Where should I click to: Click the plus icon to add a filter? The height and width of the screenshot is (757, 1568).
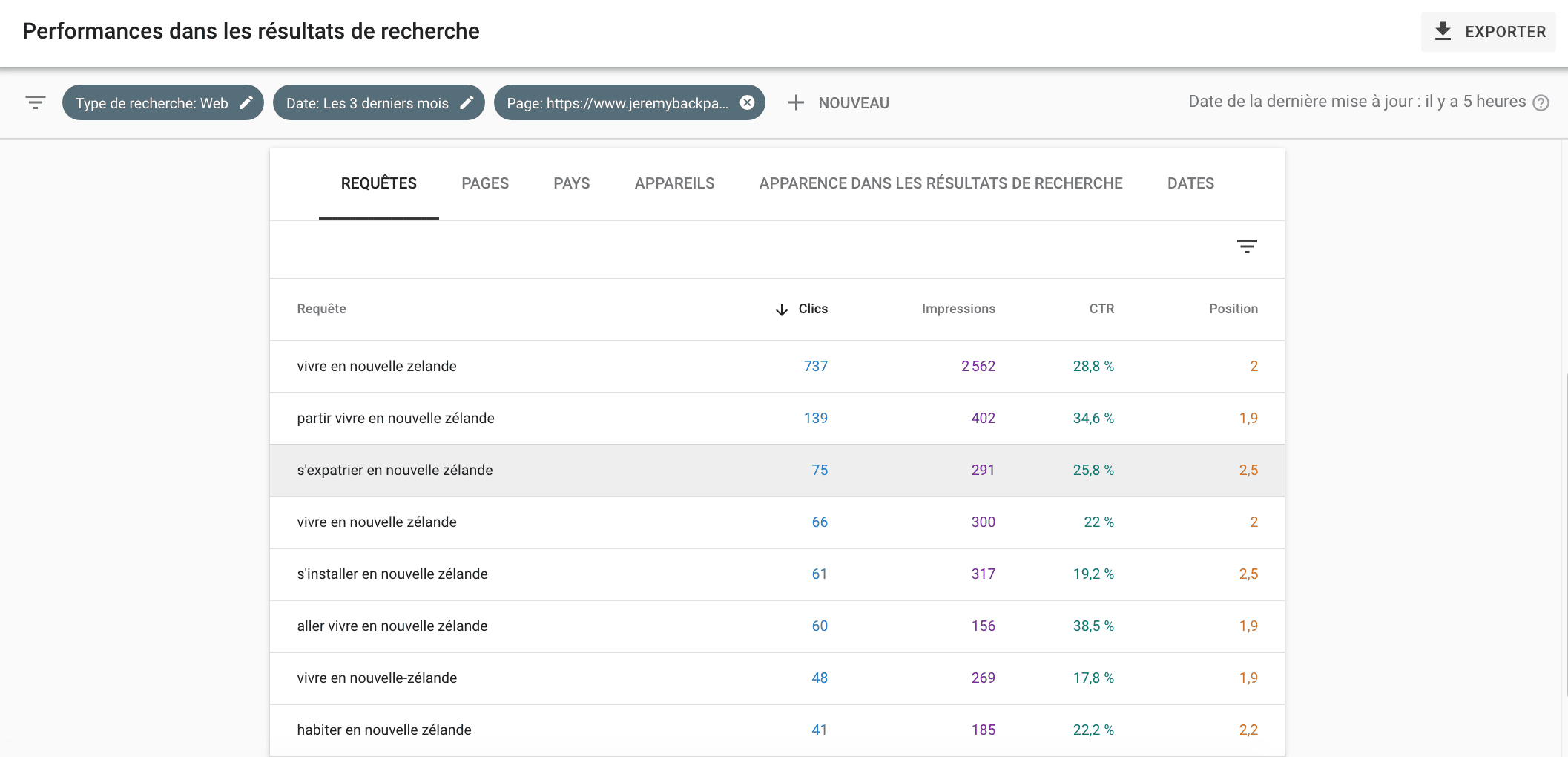[796, 102]
